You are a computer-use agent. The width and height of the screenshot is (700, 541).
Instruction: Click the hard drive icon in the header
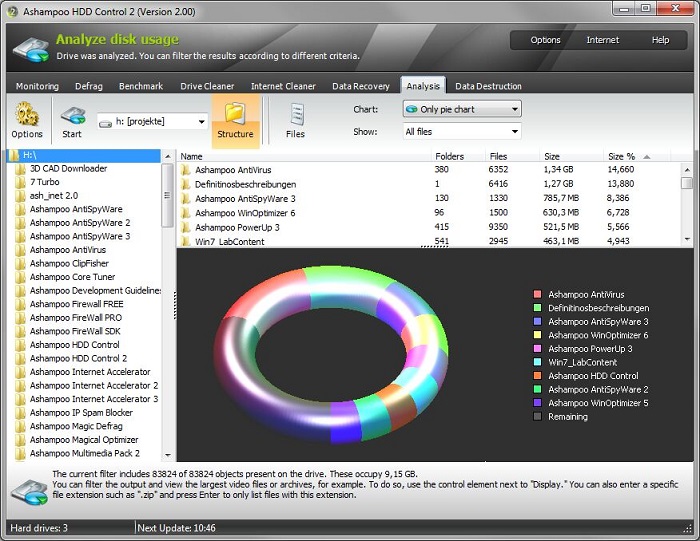30,46
